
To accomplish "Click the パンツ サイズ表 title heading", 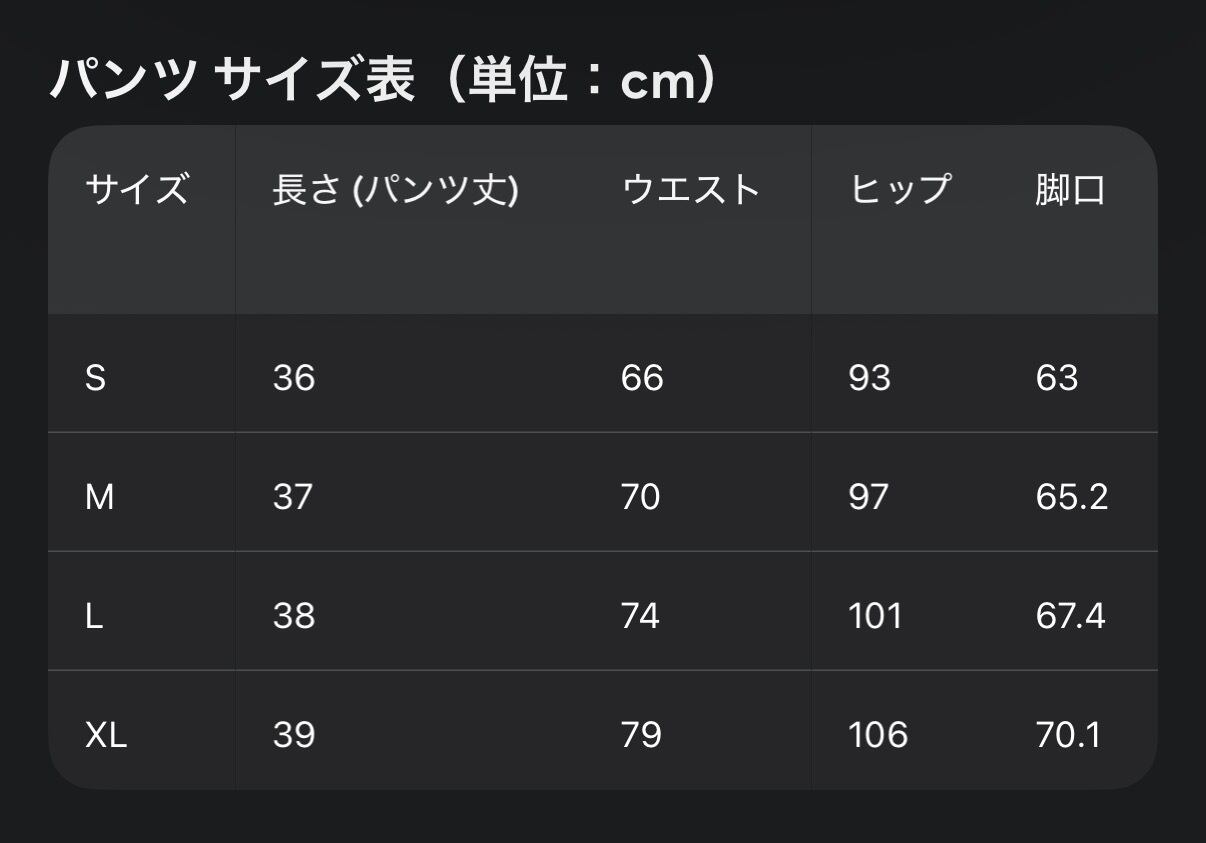I will point(383,82).
